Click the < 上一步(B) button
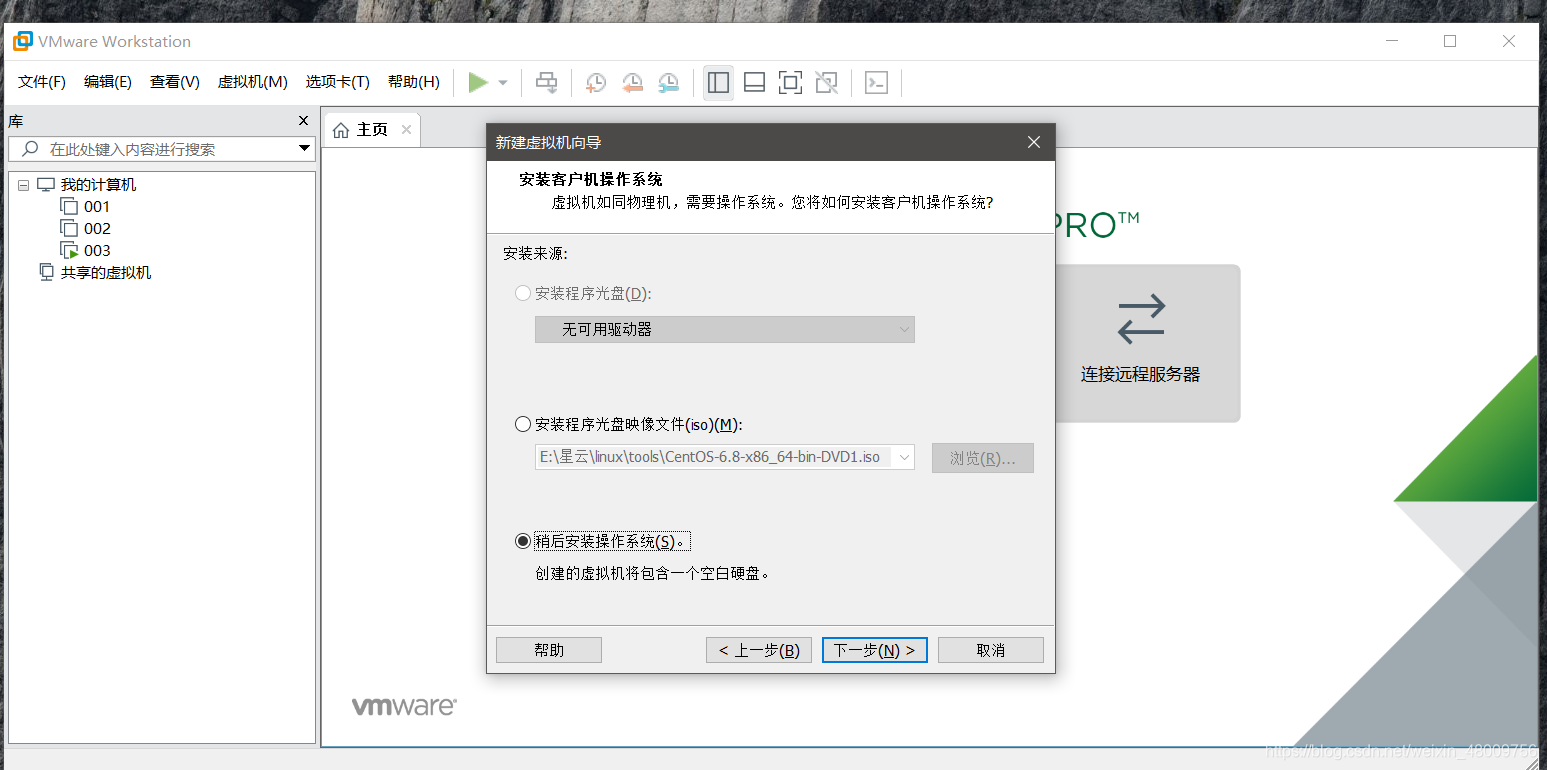This screenshot has height=770, width=1547. click(x=759, y=650)
